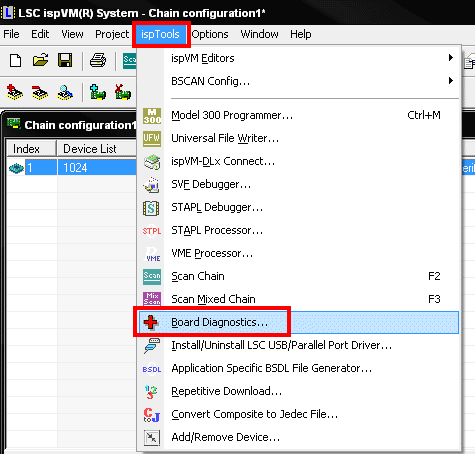This screenshot has height=454, width=475.
Task: Open the Help menu
Action: click(x=301, y=34)
